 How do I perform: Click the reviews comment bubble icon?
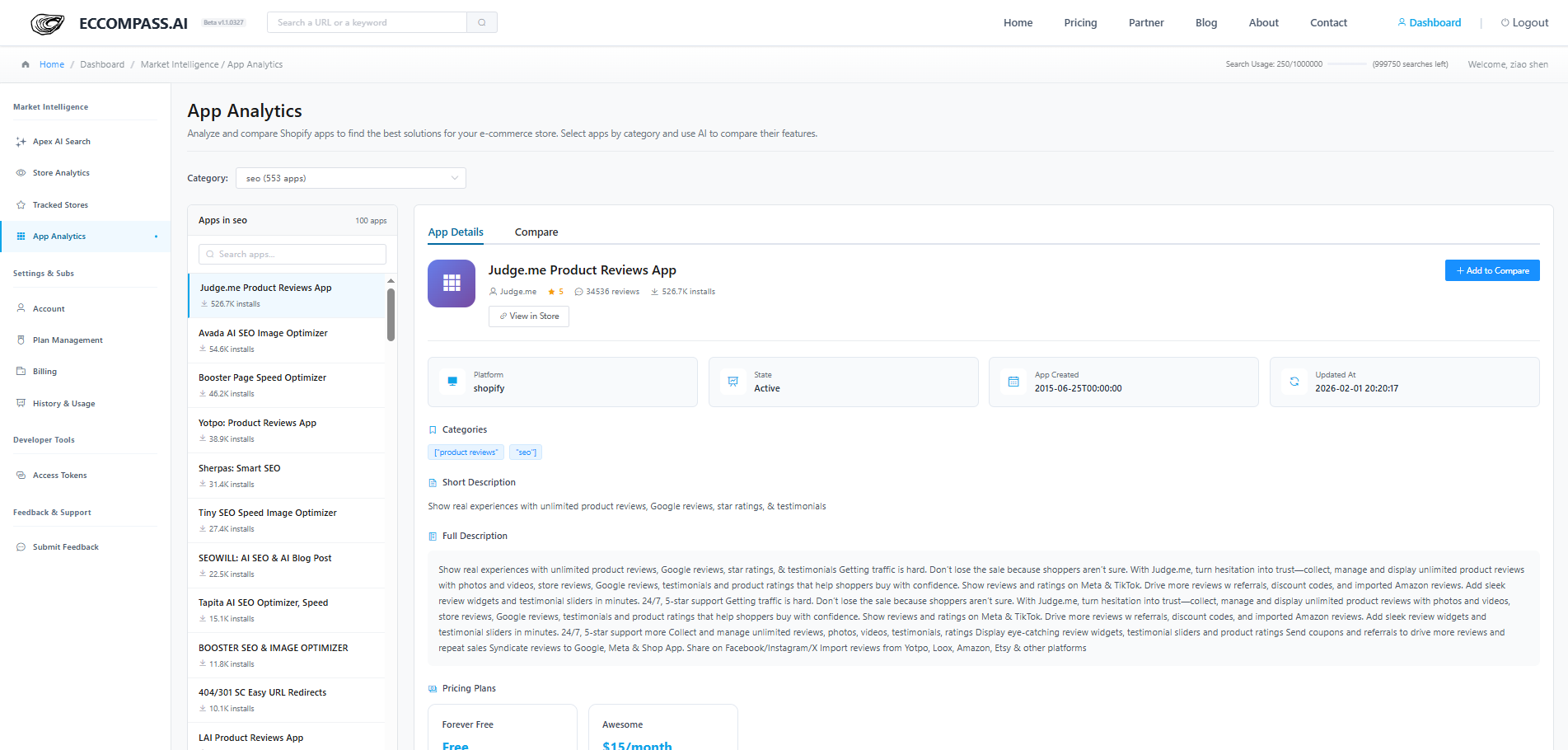click(578, 292)
